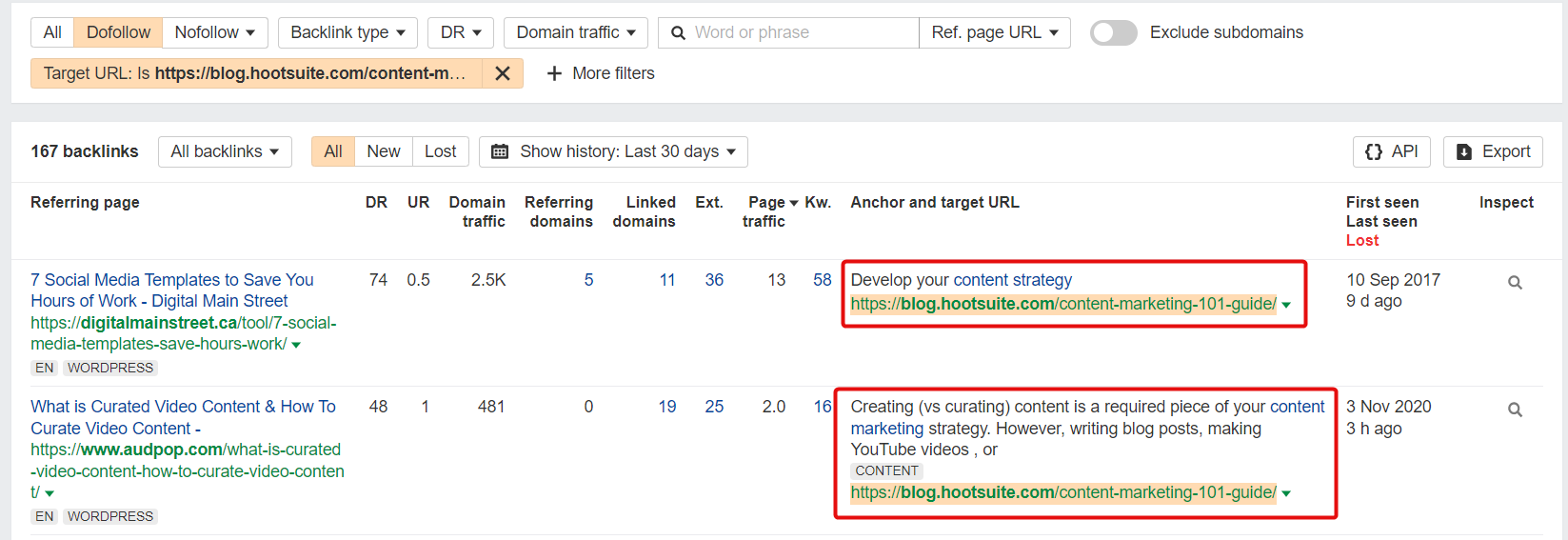Click WORDPRESS tag in second row
The height and width of the screenshot is (540, 1568).
coord(110,516)
